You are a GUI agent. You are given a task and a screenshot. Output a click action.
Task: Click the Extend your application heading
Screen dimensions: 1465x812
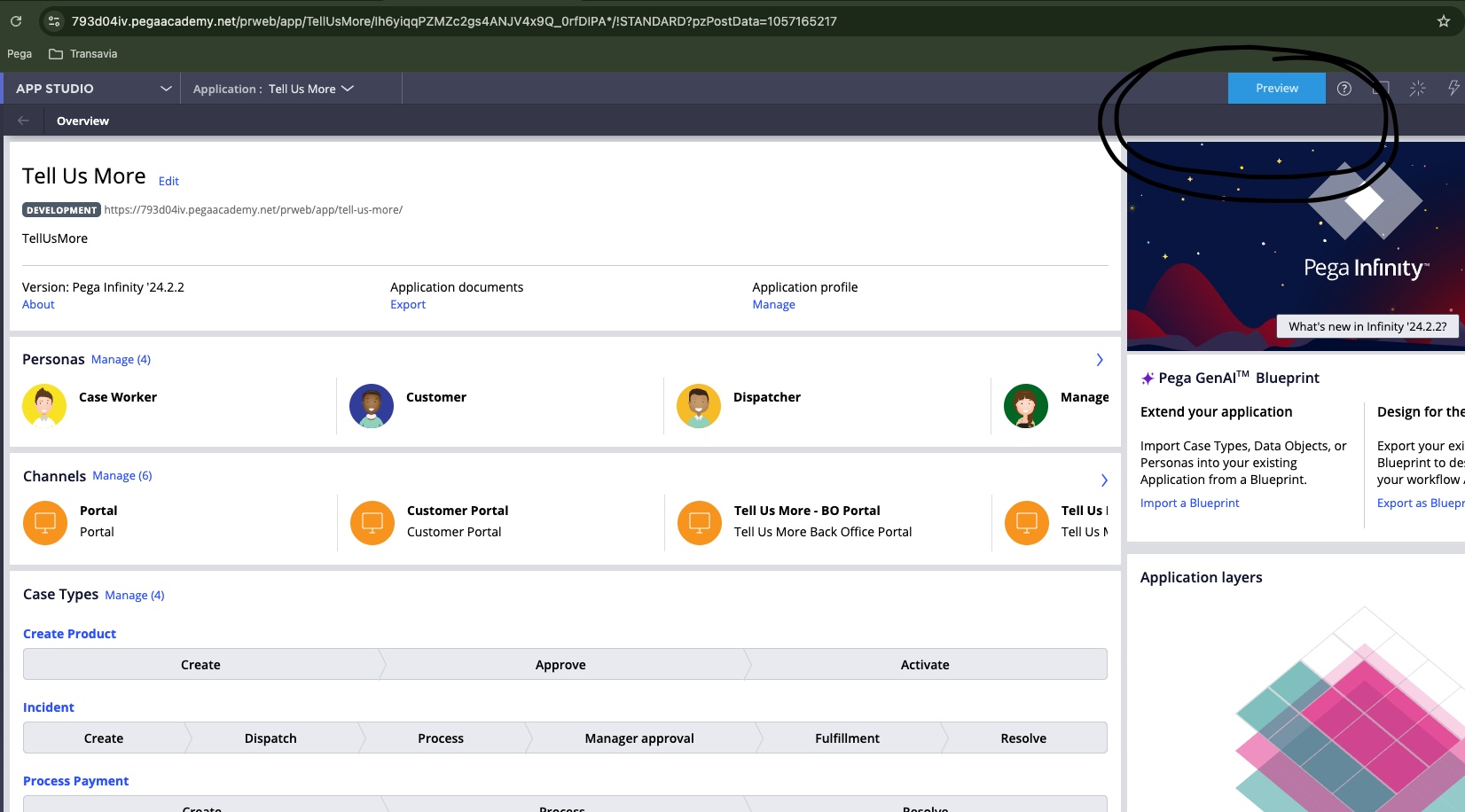(x=1216, y=412)
